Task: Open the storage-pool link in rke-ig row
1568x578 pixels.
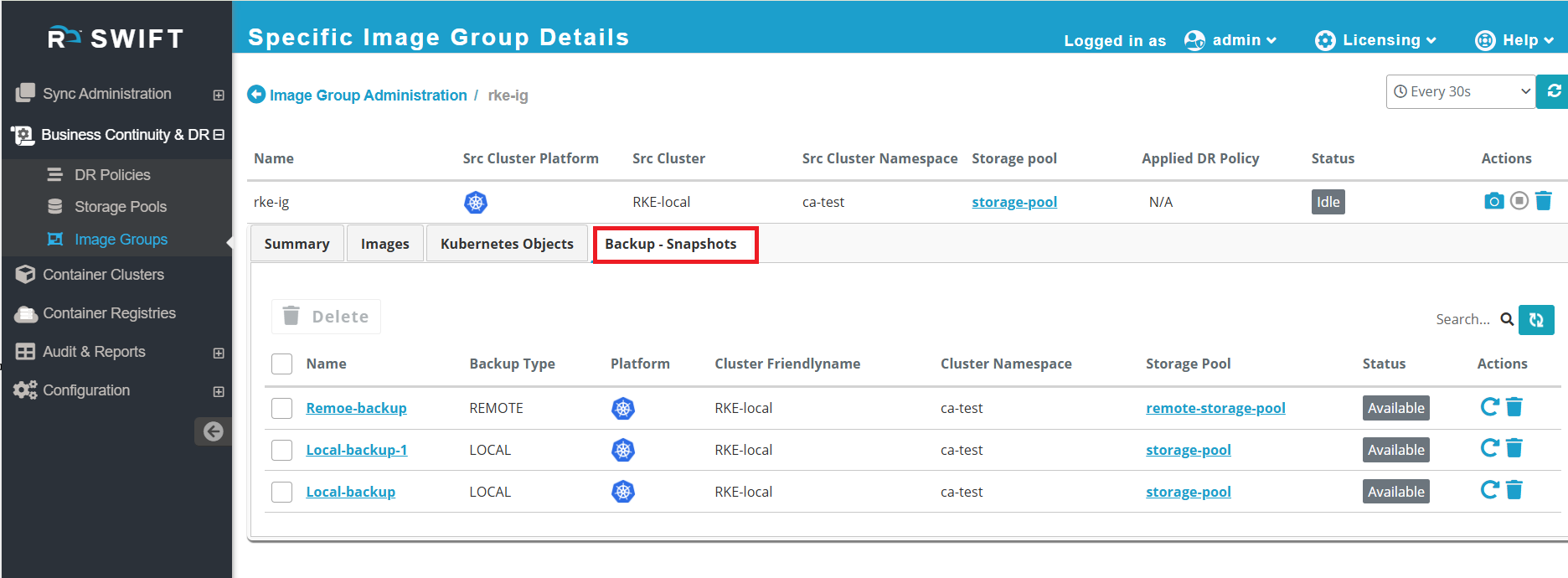Action: point(1014,202)
